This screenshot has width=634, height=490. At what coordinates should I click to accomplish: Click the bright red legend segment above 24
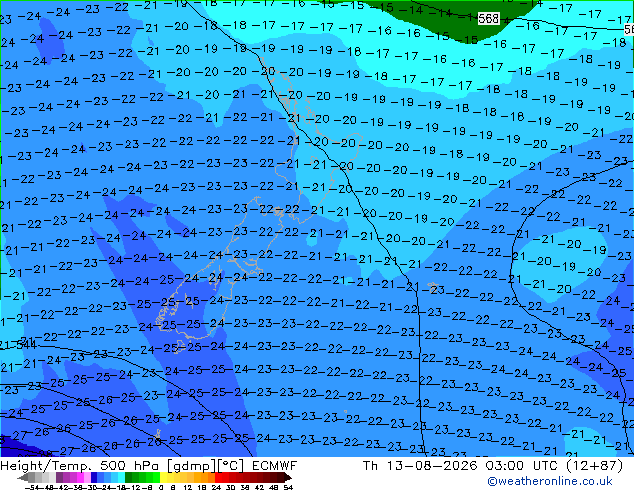click(x=218, y=477)
